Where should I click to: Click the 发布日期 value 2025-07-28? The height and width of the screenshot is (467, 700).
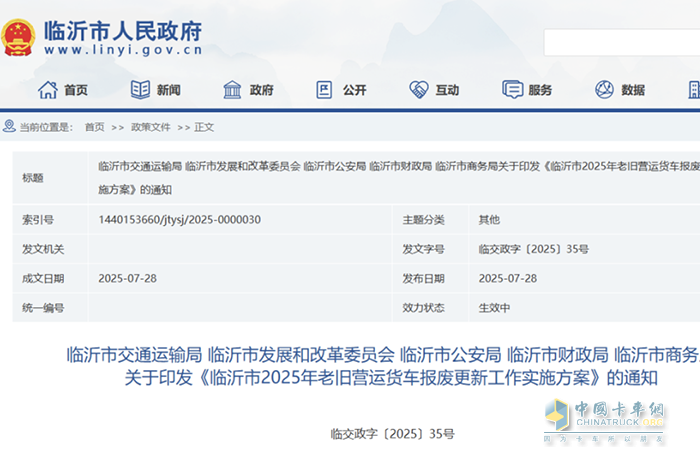[508, 279]
